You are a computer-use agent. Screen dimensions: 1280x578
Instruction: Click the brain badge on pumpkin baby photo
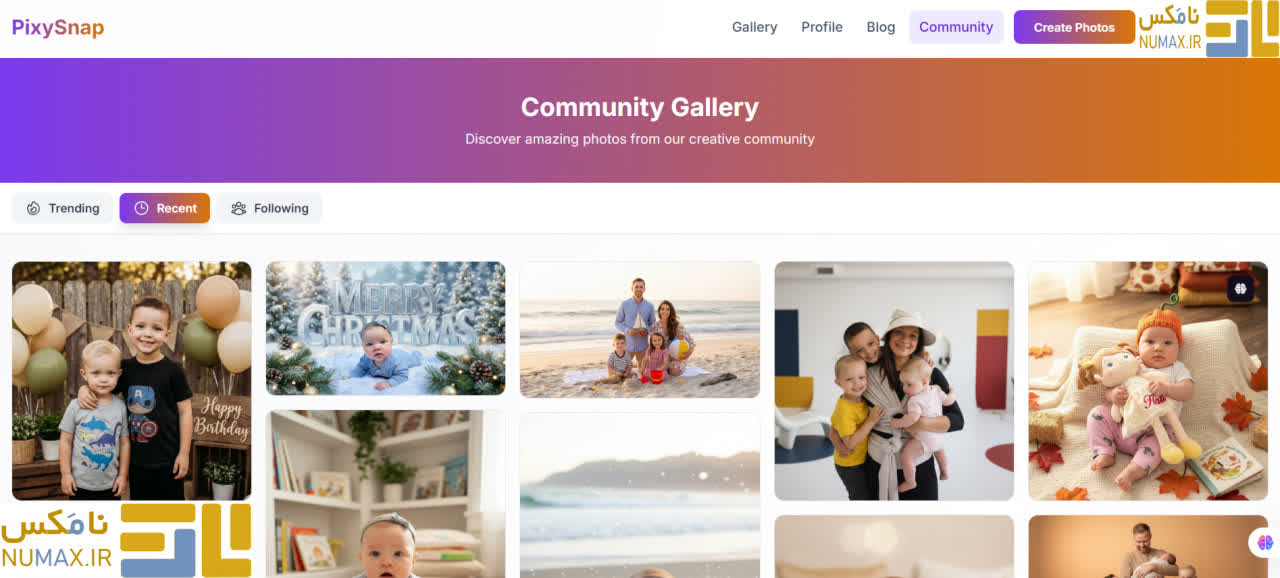pos(1241,288)
